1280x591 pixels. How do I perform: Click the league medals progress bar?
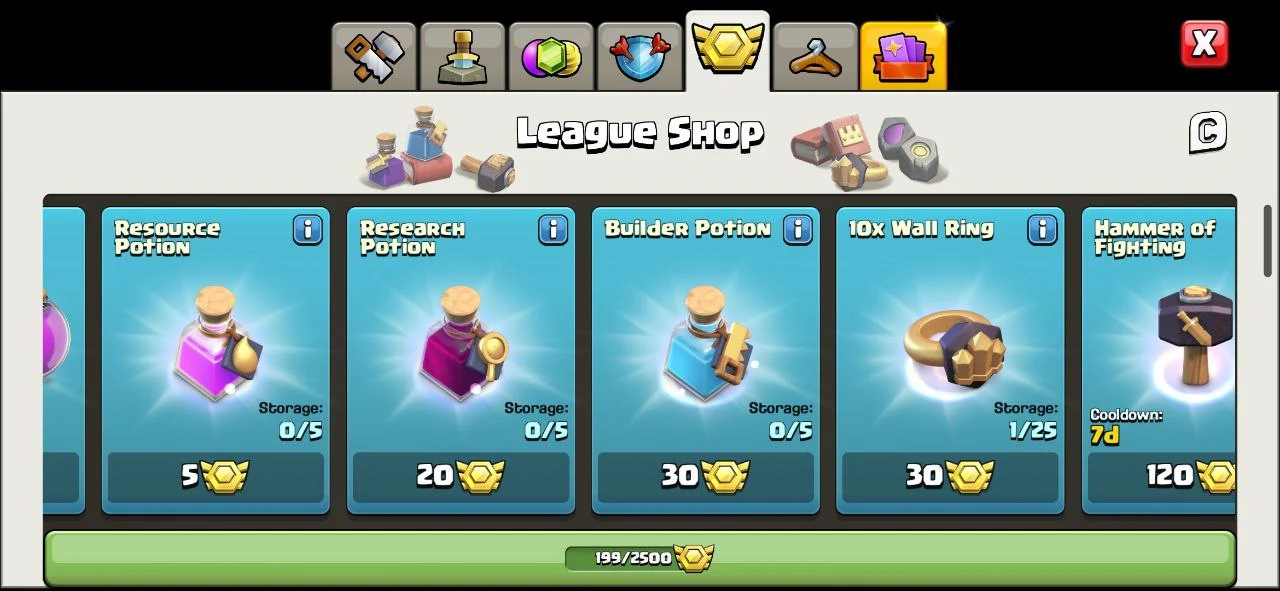639,558
